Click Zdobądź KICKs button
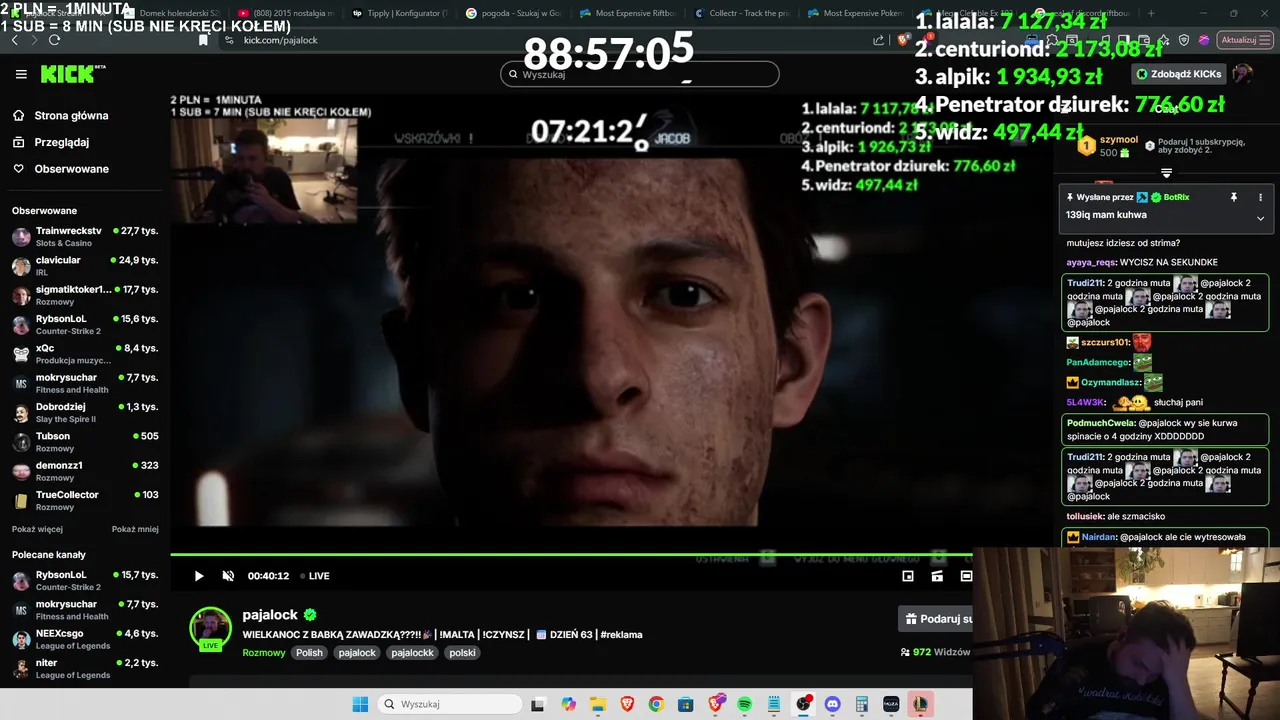Viewport: 1280px width, 720px height. tap(1179, 74)
